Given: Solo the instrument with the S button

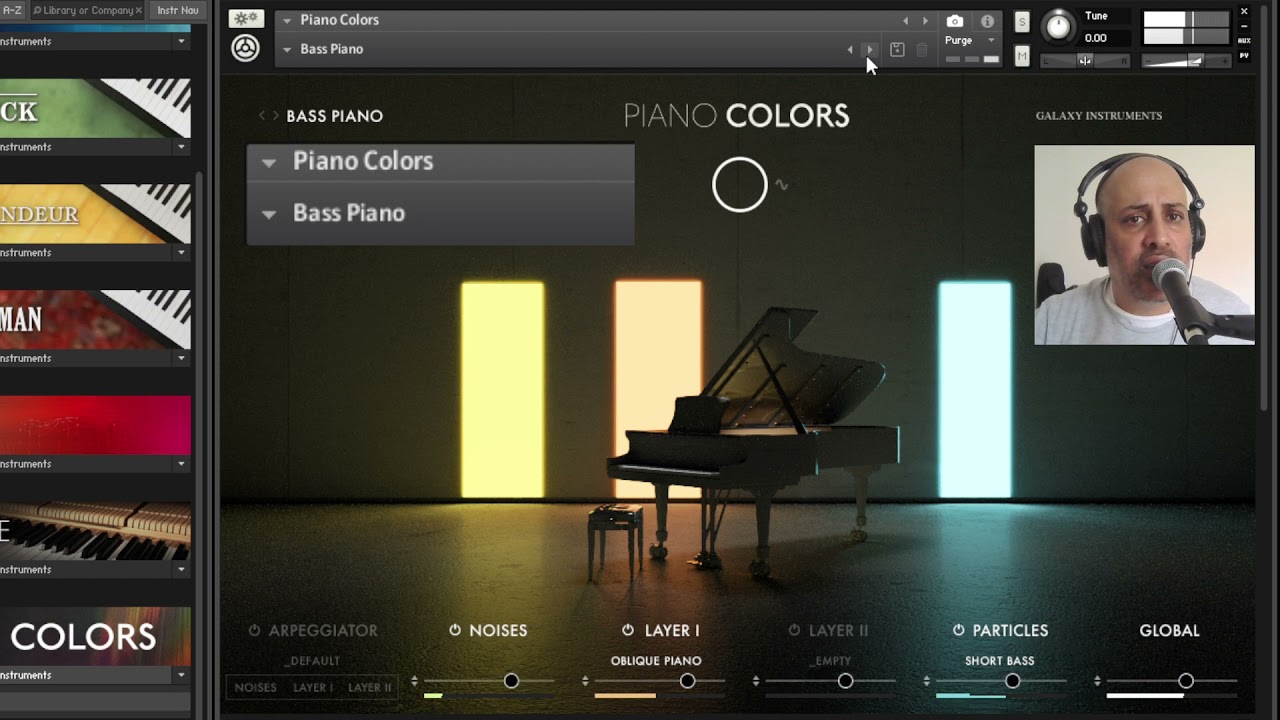Looking at the screenshot, I should (1022, 22).
